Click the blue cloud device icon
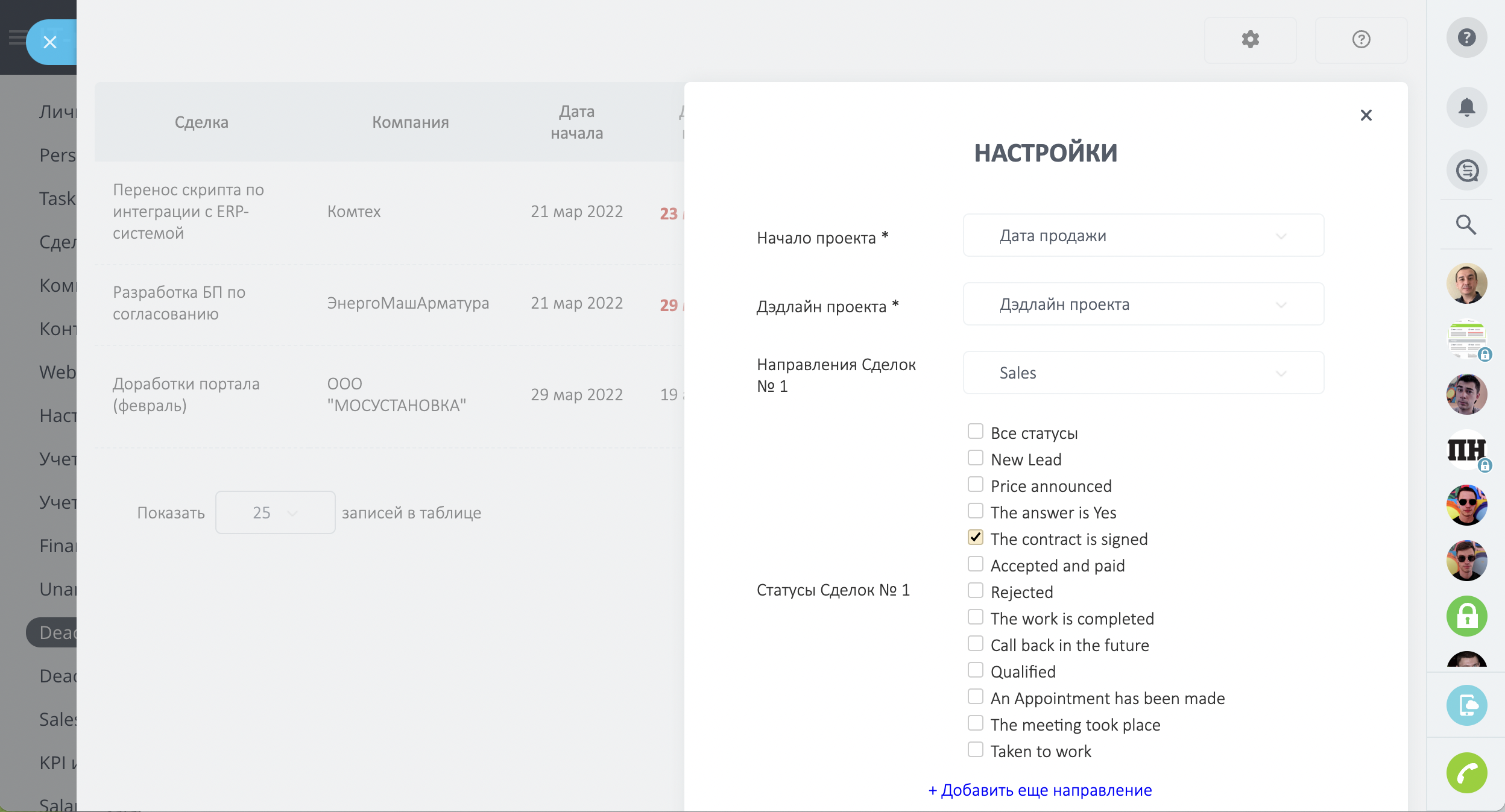1505x812 pixels. click(x=1466, y=705)
